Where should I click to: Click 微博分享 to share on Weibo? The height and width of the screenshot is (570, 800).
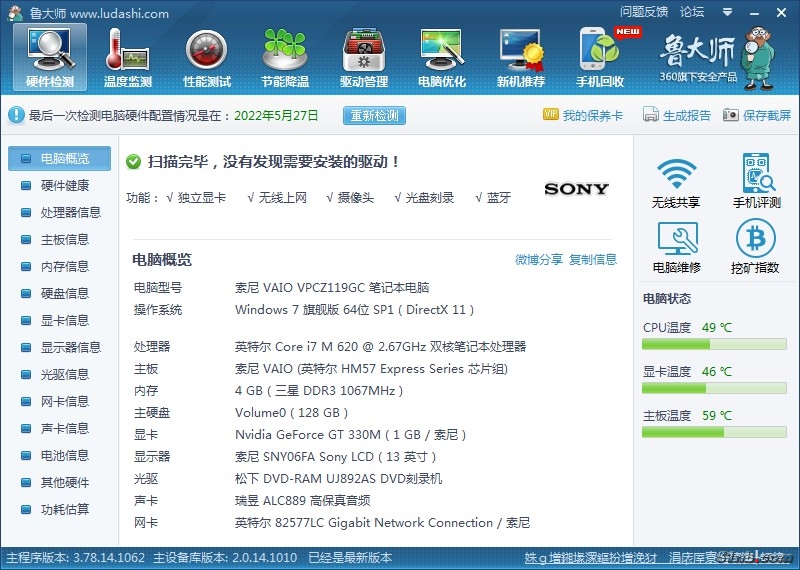click(539, 259)
